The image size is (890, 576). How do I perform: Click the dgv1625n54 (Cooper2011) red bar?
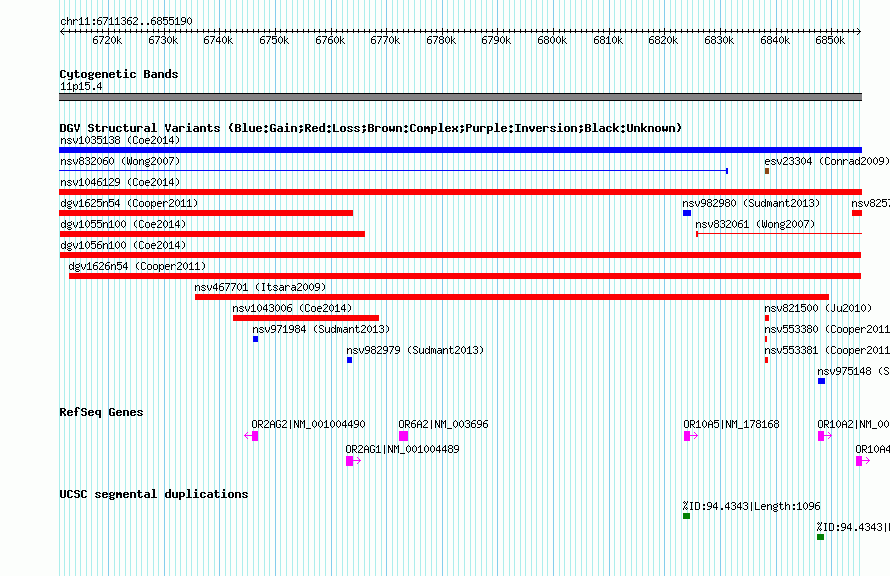tap(206, 213)
